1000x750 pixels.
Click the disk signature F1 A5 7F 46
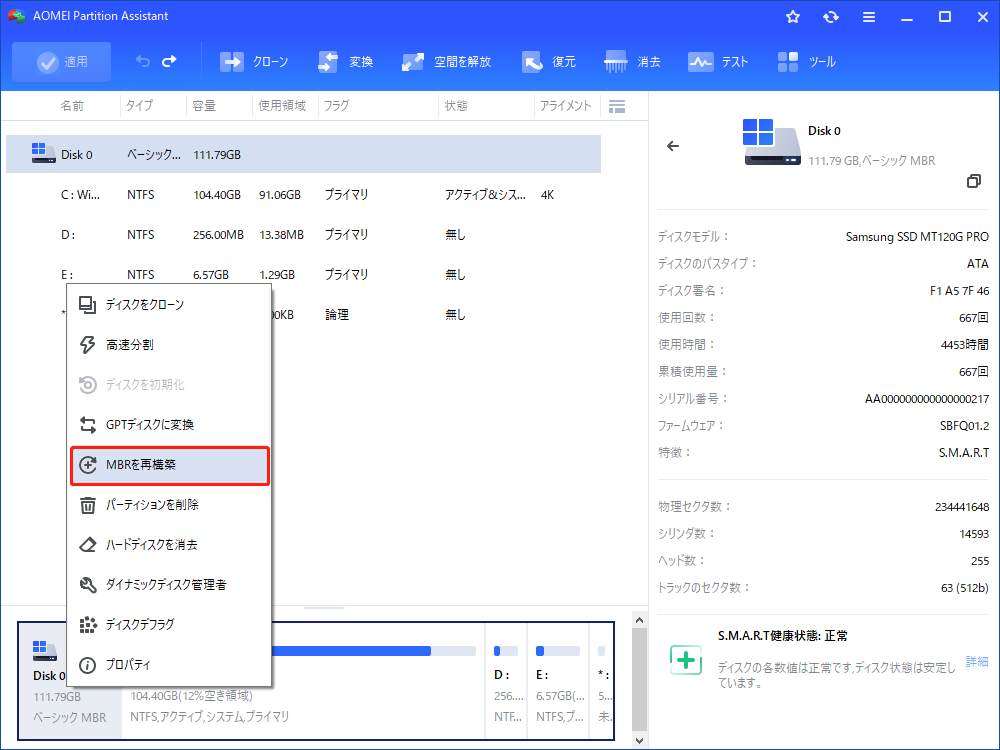[959, 291]
